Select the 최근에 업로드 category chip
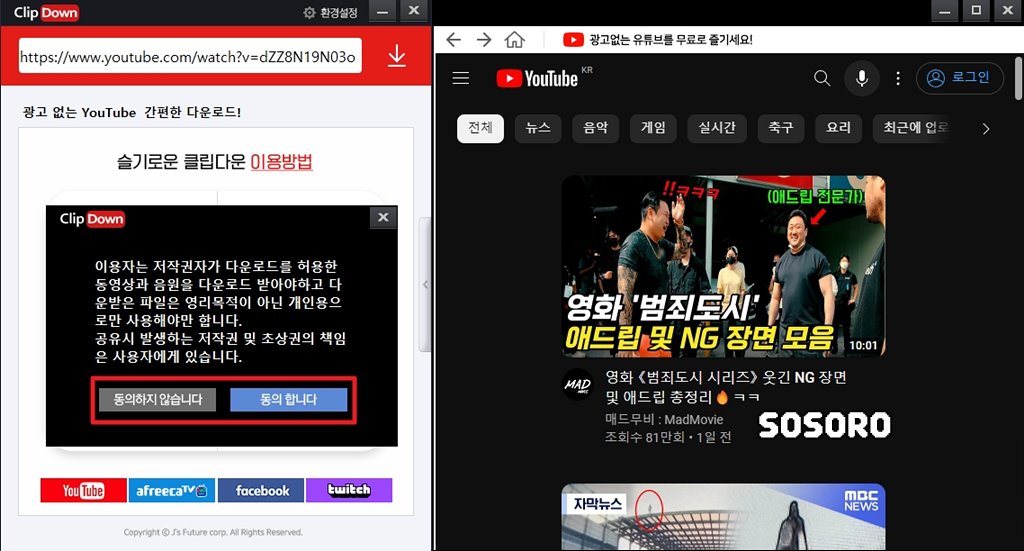 point(912,128)
